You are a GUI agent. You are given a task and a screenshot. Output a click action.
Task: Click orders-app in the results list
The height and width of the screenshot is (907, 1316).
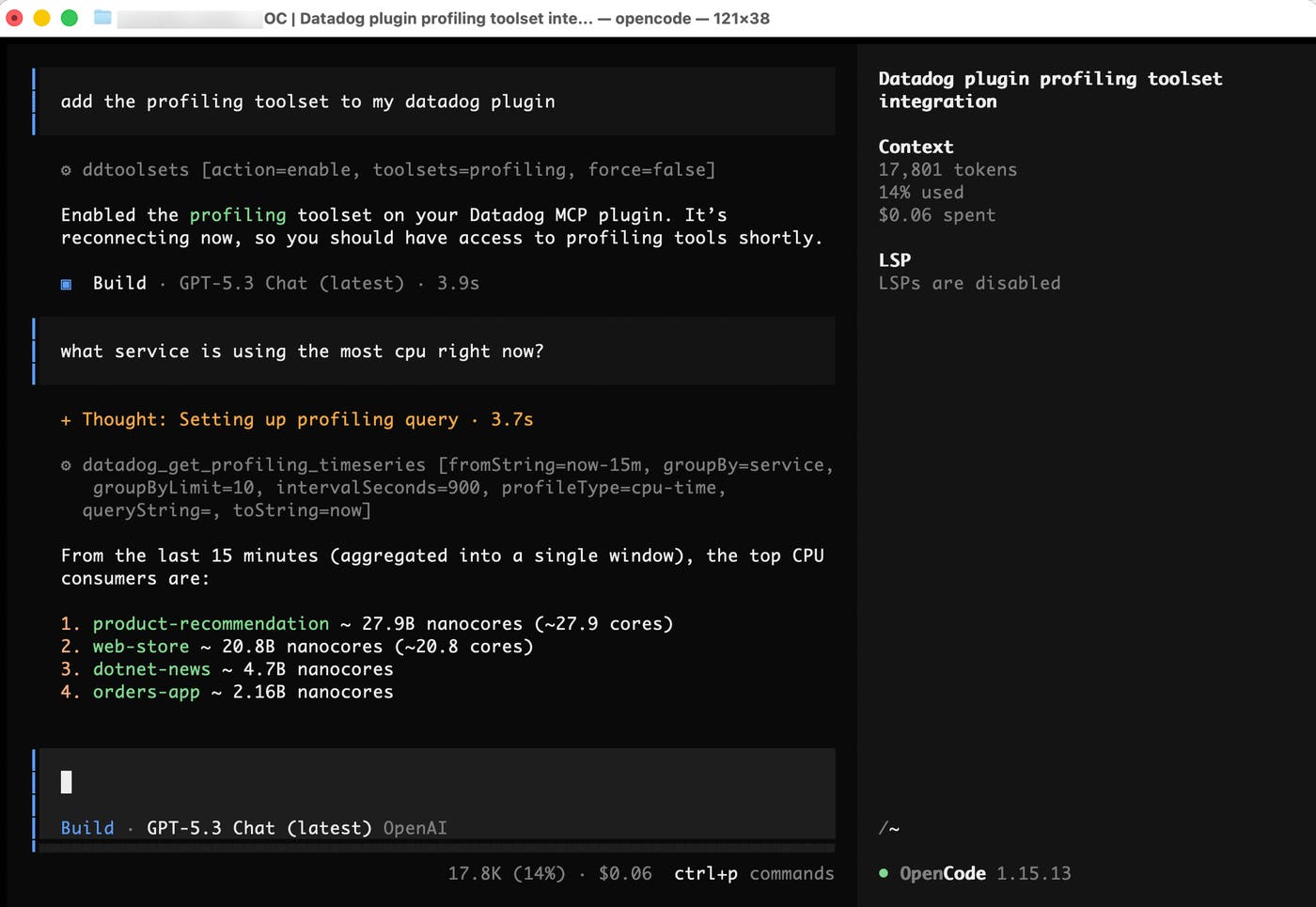[x=147, y=692]
